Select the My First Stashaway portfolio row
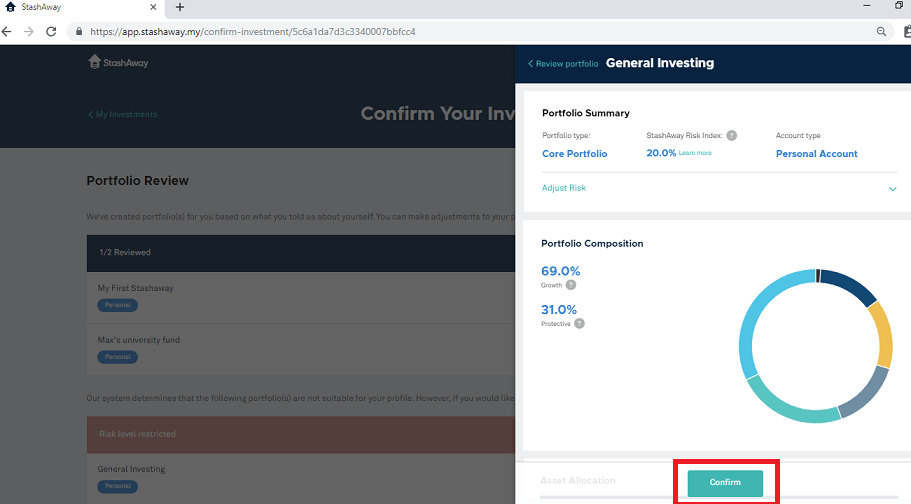This screenshot has height=504, width=911. click(x=301, y=298)
